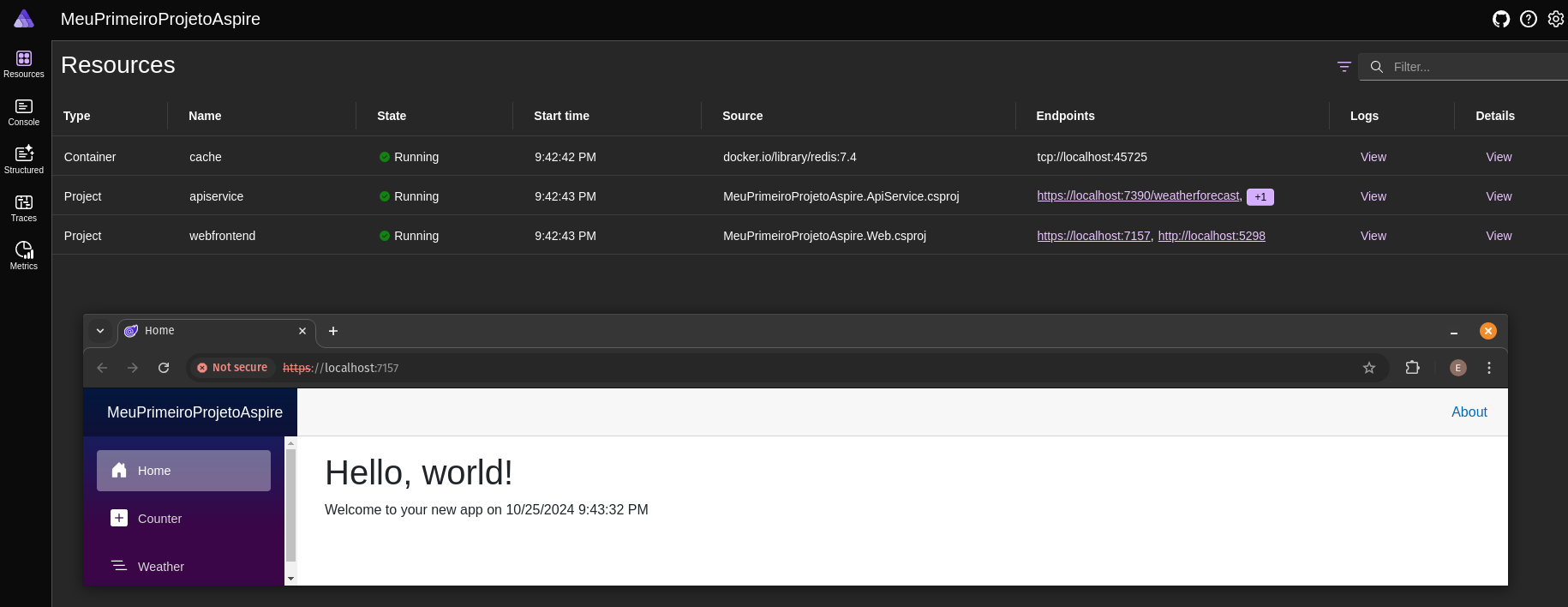
Task: Click MeuPrimeiroProjetoAspire.Web.csproj source
Action: [824, 236]
